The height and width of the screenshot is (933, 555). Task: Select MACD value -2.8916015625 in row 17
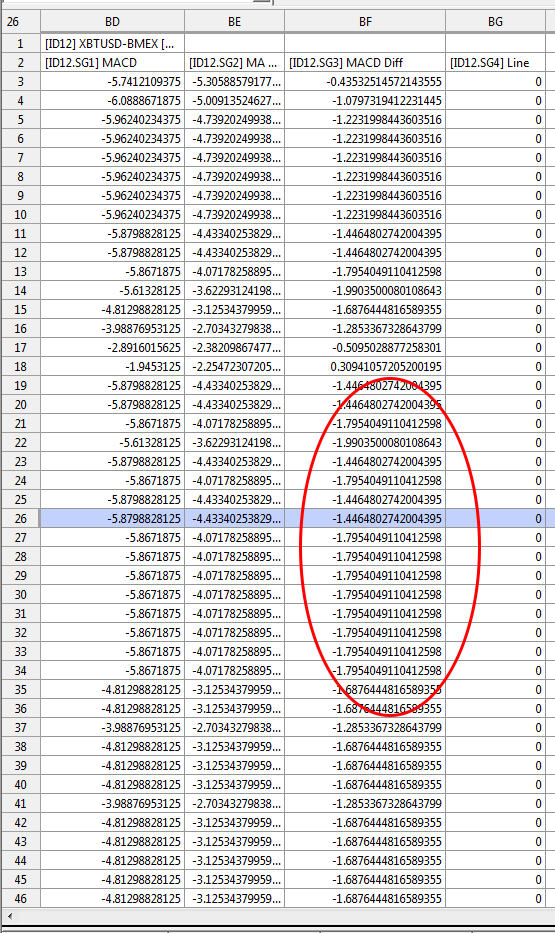point(112,347)
